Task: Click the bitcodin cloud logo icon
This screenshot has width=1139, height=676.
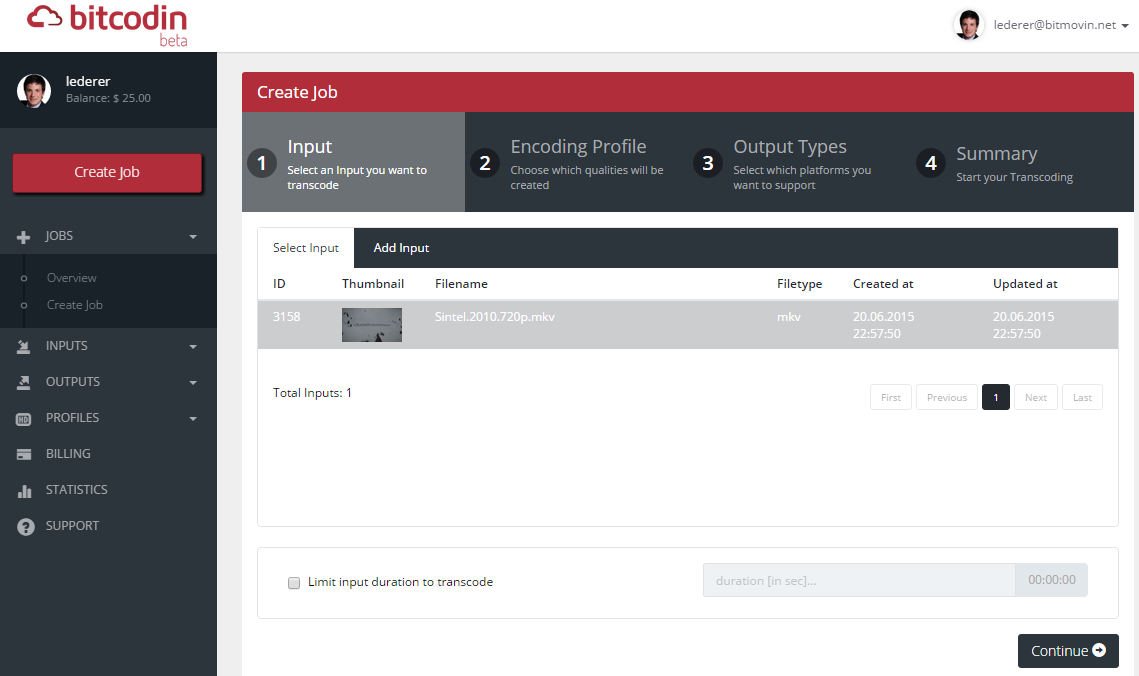Action: [x=44, y=17]
